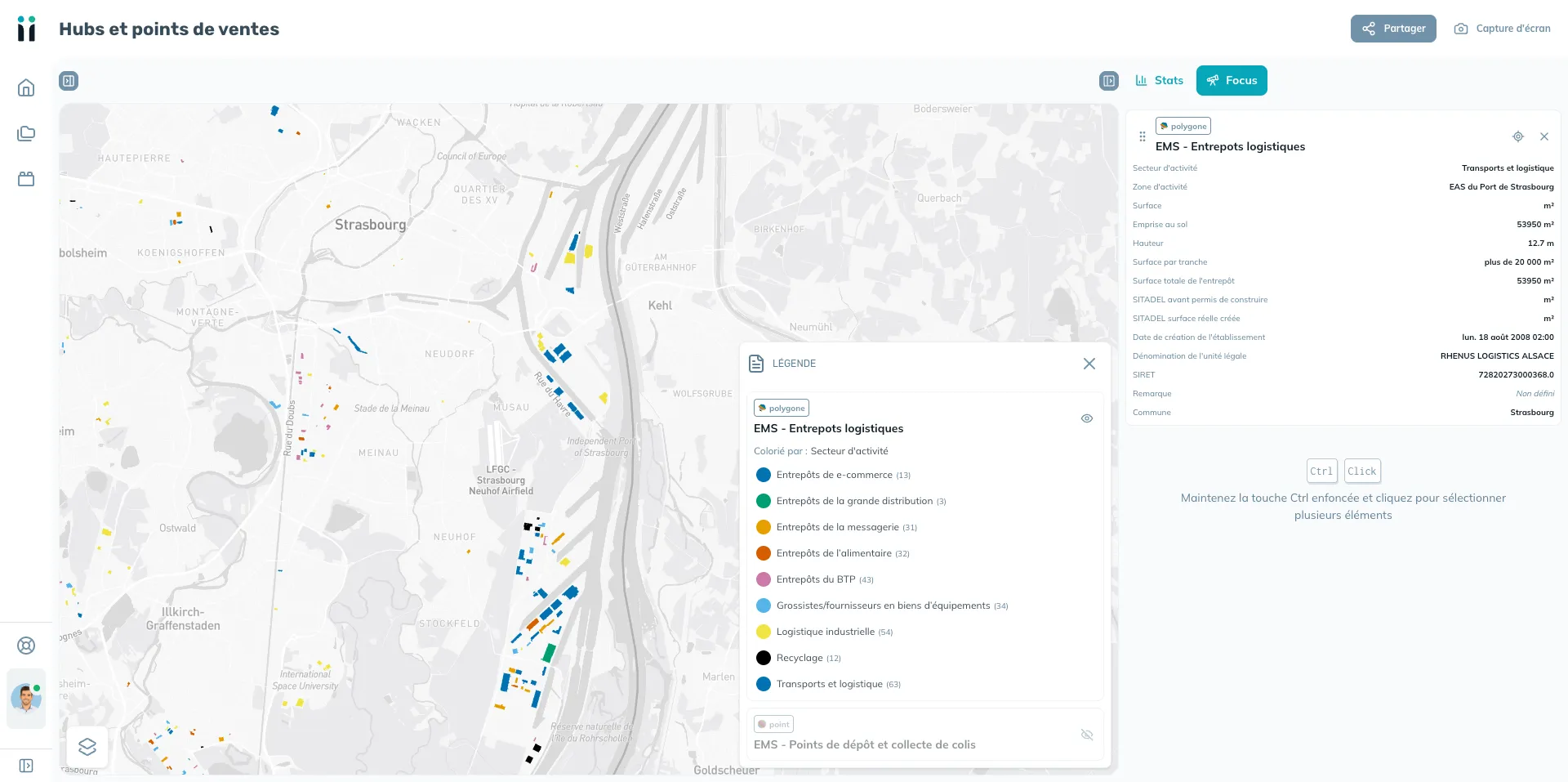Select Entrepôts de e-commerce color swatch
Viewport: 1568px width, 782px height.
click(x=764, y=475)
